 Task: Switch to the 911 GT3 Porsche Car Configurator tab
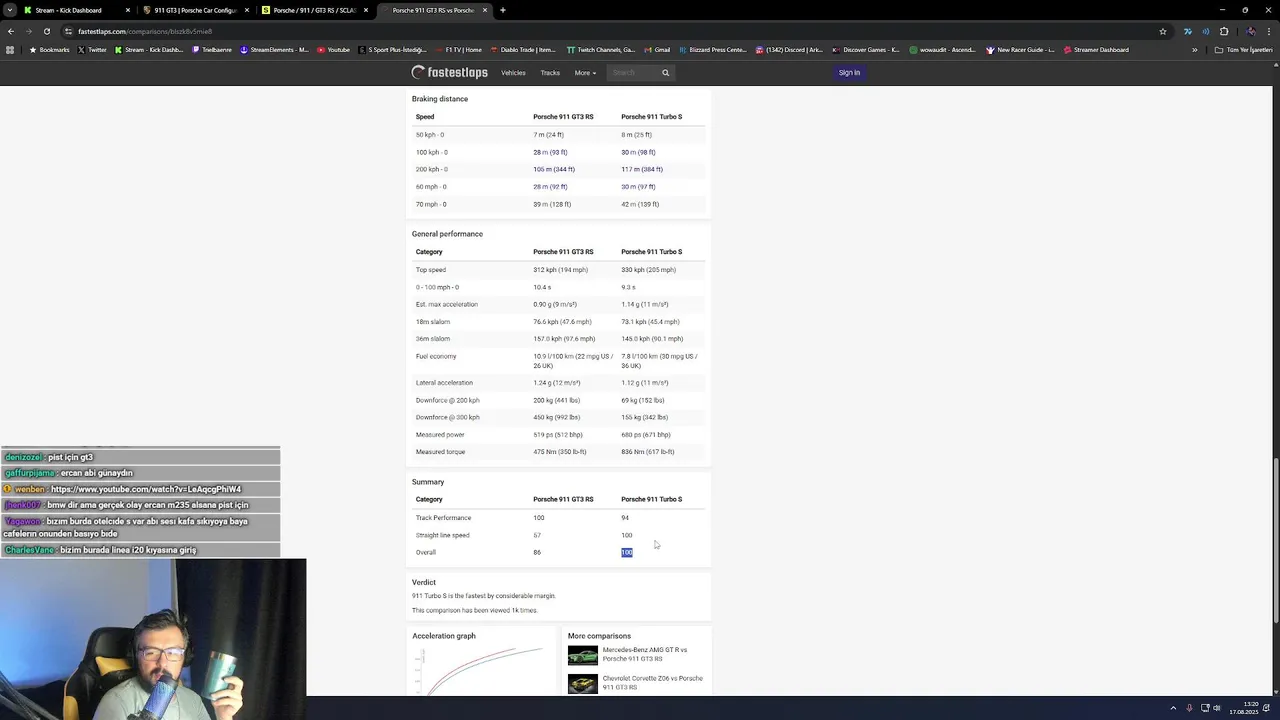(195, 10)
